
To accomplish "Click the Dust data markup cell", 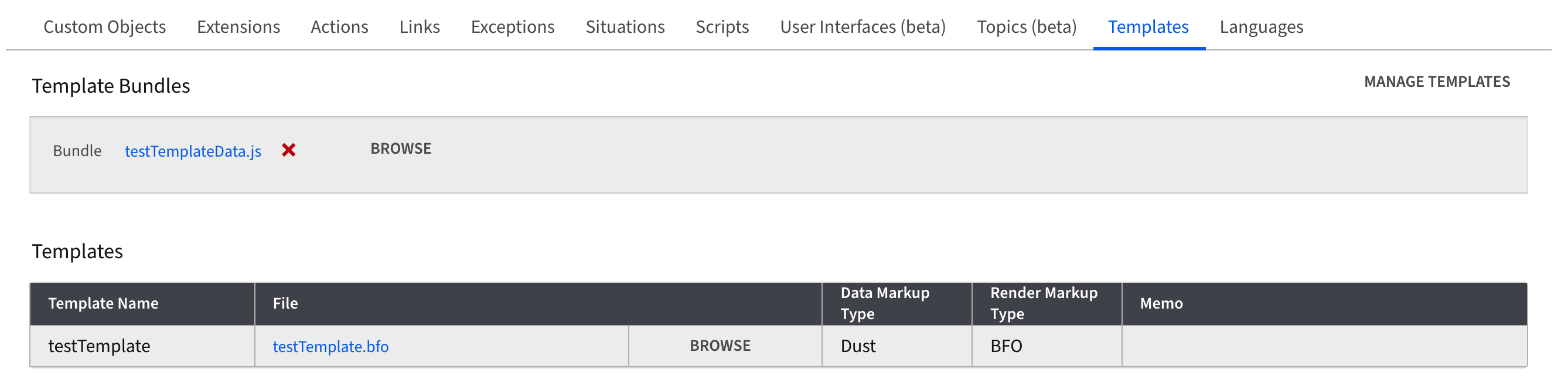I will (x=897, y=346).
